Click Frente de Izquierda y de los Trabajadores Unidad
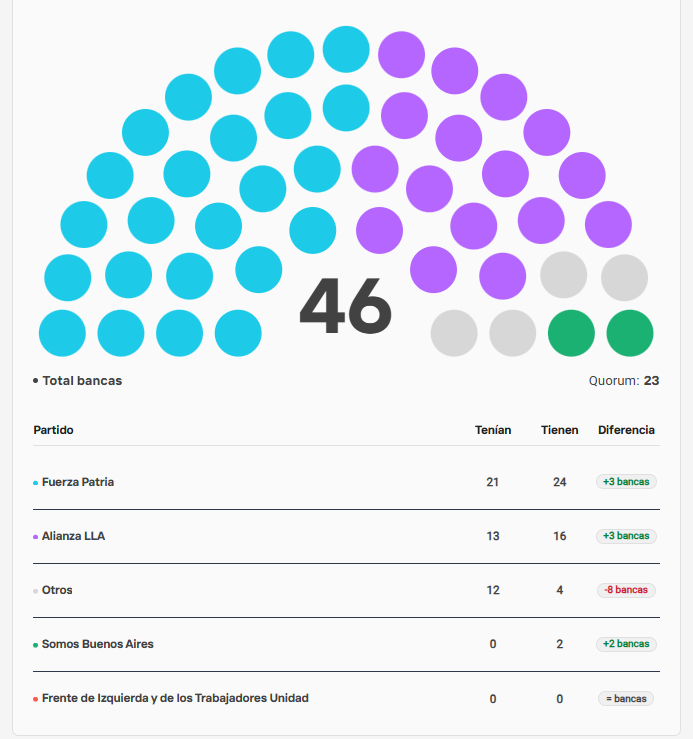693x739 pixels. click(175, 698)
